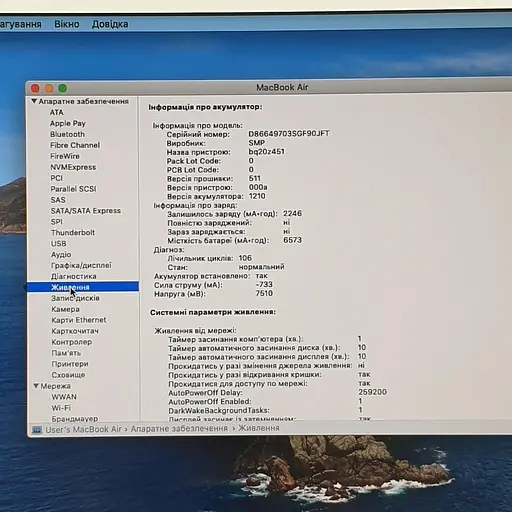Click AutoPowerOff Delay value 259200
512x512 pixels.
(x=373, y=392)
